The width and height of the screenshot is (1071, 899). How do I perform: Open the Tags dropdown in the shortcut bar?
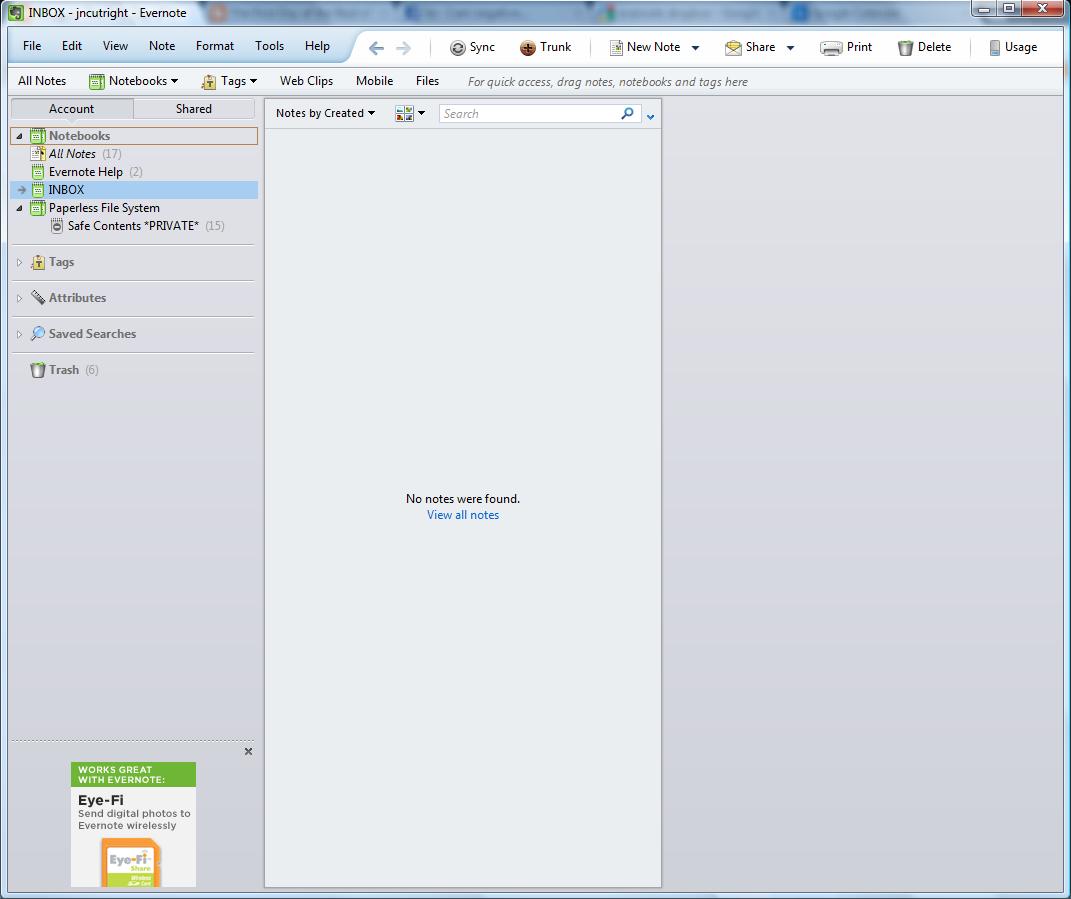[229, 81]
